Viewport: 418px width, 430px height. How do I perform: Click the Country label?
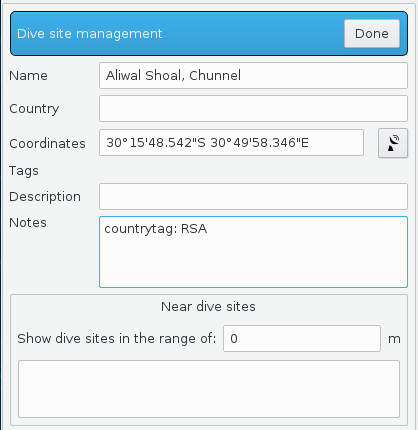pos(34,109)
